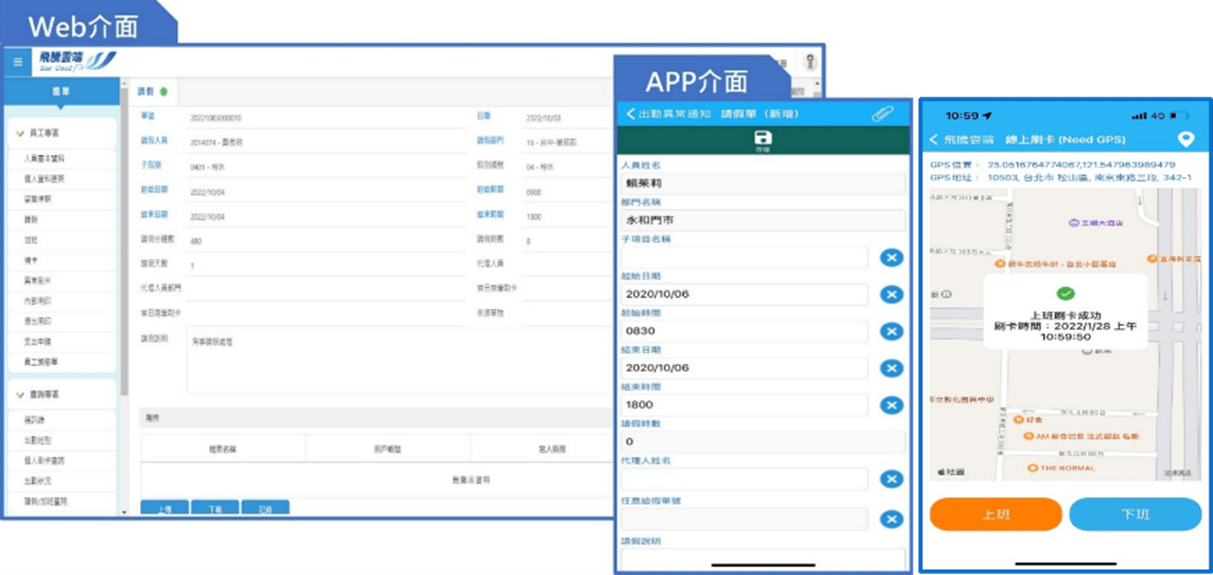This screenshot has width=1213, height=575.
Task: Go back from 線上刷卡 screen
Action: click(x=934, y=140)
